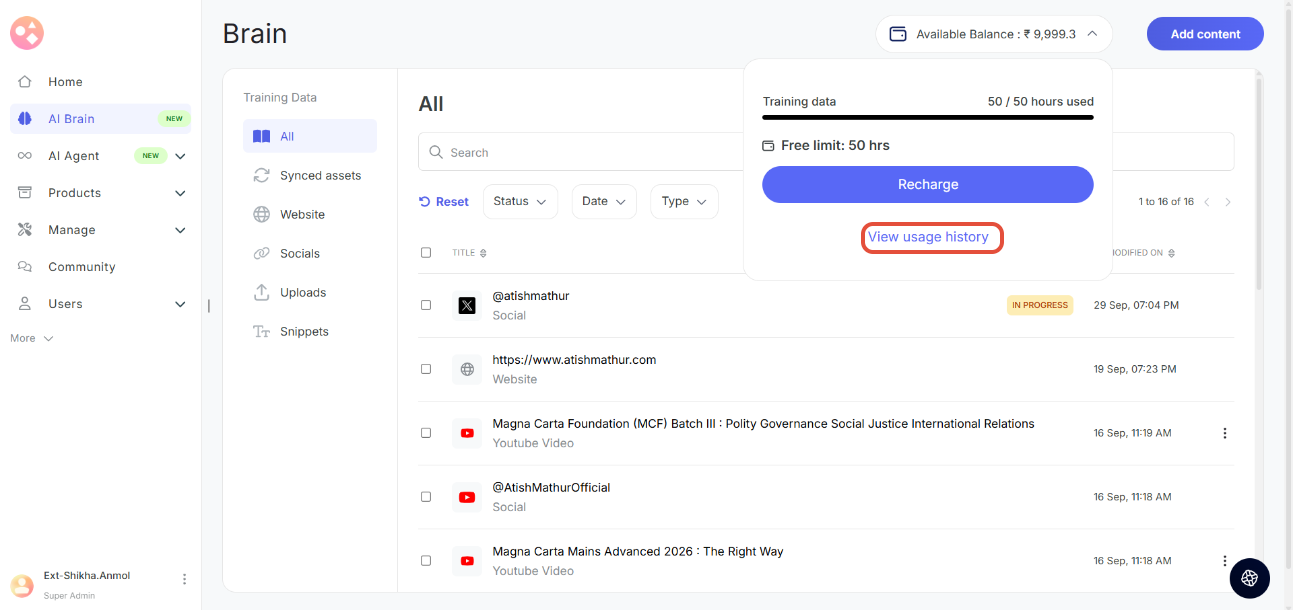
Task: Open three-dot menu for Magna Carta Foundation video
Action: [x=1224, y=433]
